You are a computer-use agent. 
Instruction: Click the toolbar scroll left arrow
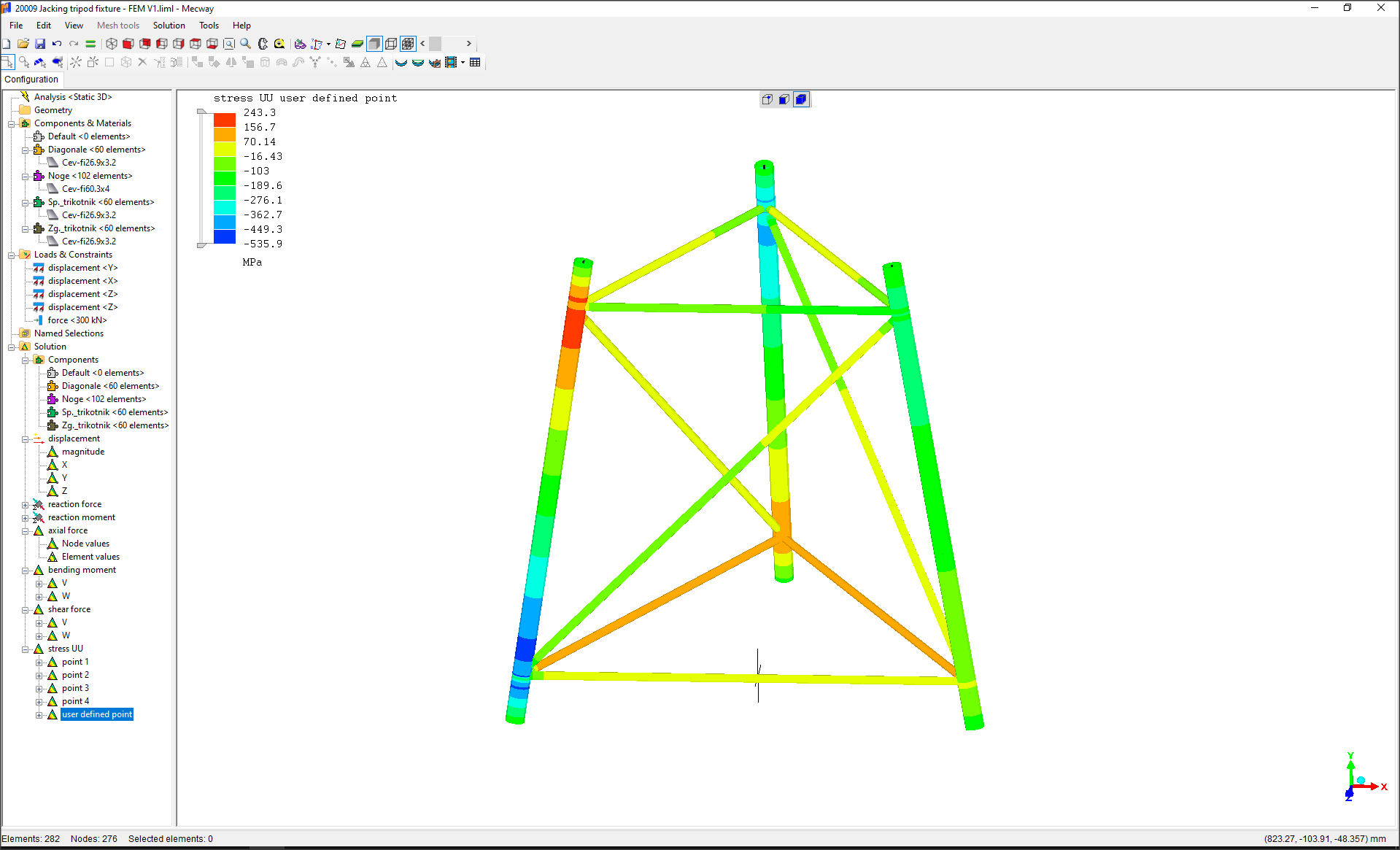pyautogui.click(x=422, y=44)
